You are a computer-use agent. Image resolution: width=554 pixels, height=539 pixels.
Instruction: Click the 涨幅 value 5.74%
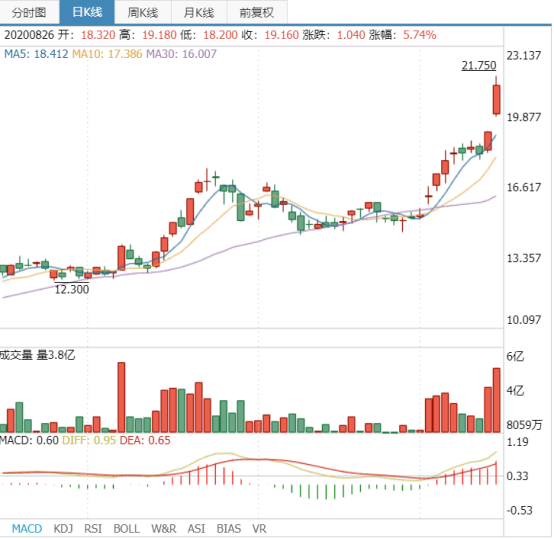pos(420,35)
